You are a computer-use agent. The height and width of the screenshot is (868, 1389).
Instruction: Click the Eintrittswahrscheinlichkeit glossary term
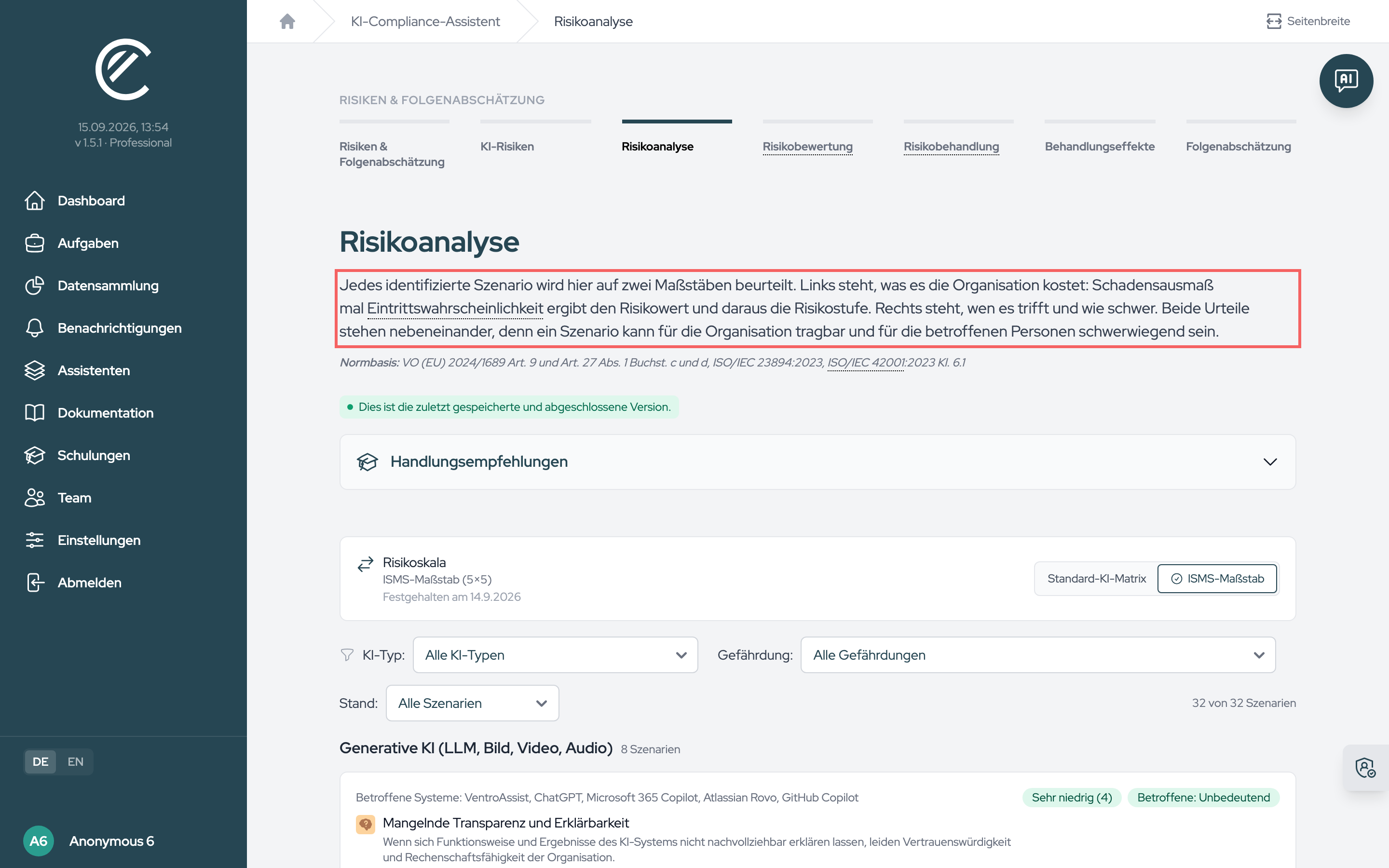(x=455, y=308)
